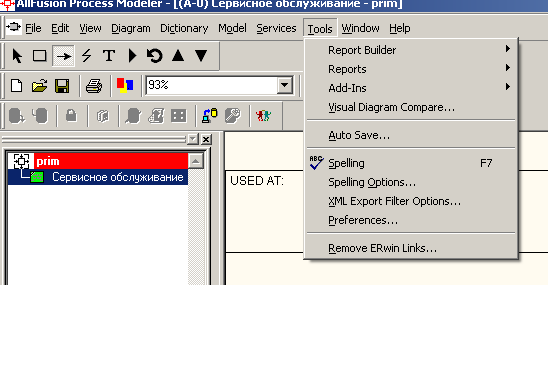This screenshot has height=384, width=548.
Task: Click the explorer scrollbar up arrow
Action: tap(196, 161)
